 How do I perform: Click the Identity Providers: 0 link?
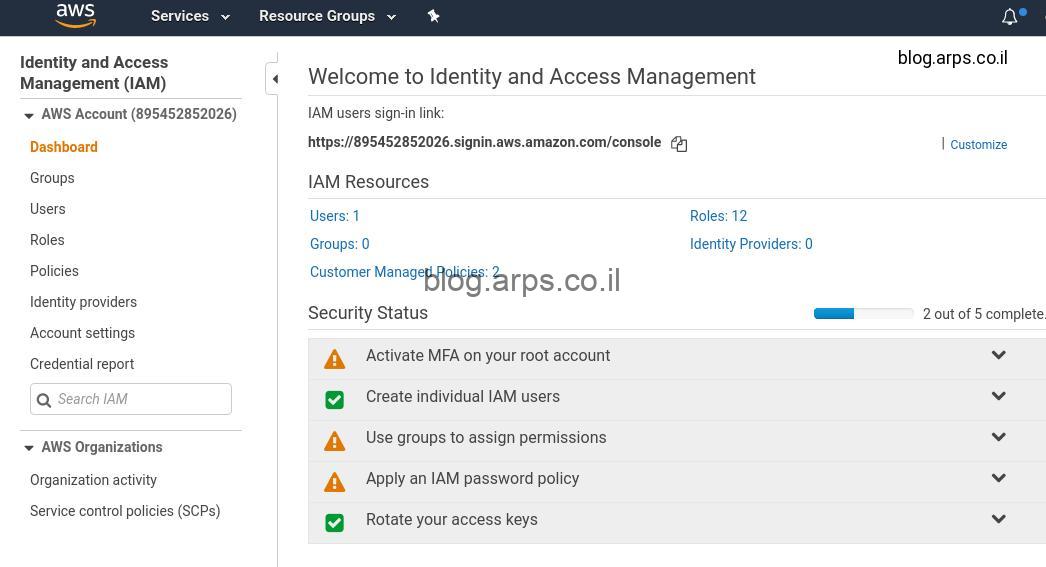pyautogui.click(x=751, y=244)
